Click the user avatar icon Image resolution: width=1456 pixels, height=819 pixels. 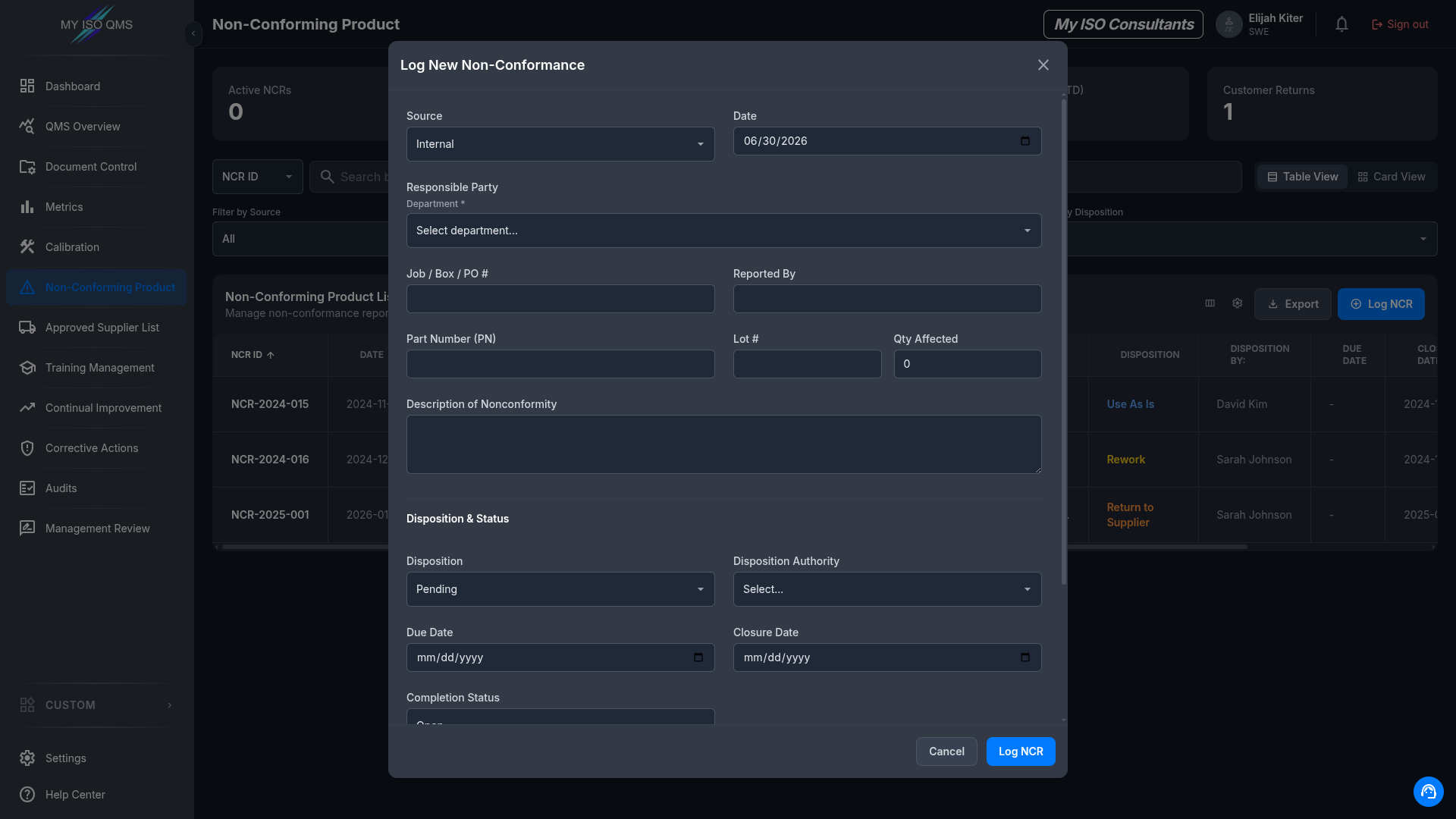pos(1228,24)
